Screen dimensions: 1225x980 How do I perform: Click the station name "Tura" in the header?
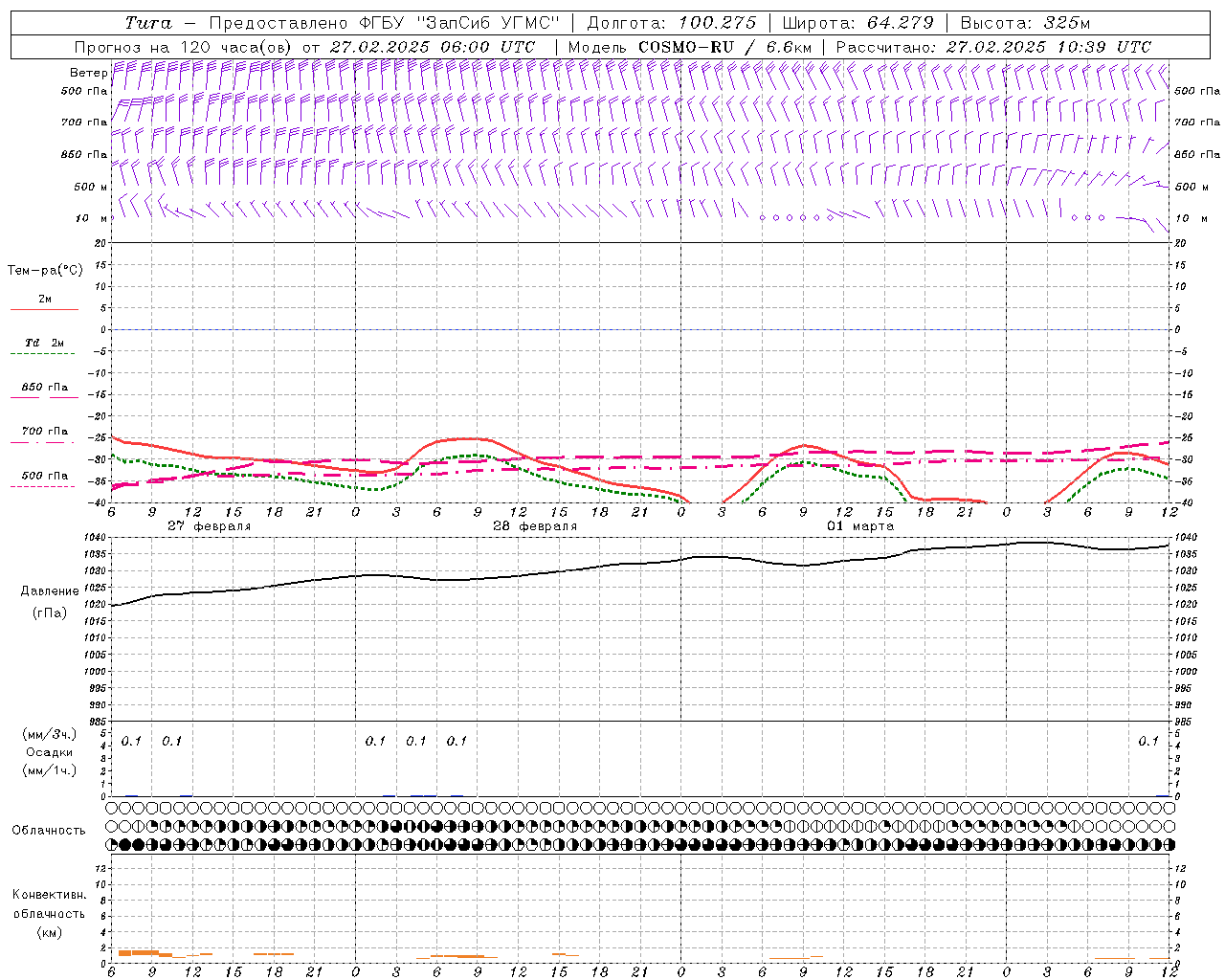pos(148,23)
